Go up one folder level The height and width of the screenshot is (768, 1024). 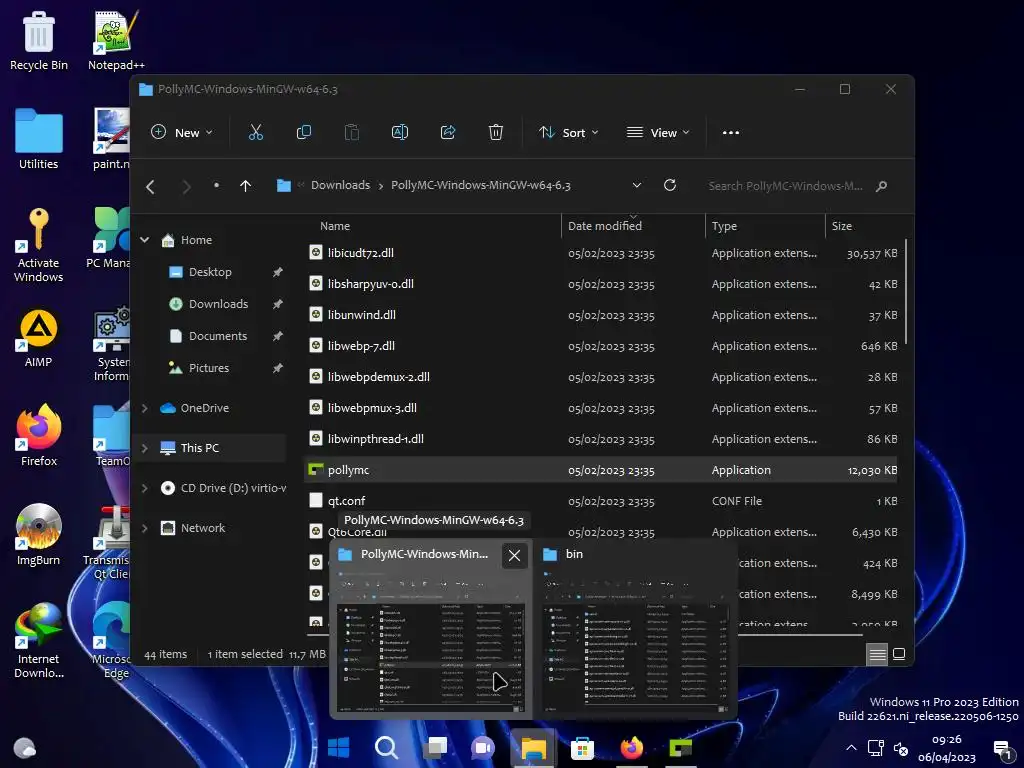click(246, 186)
